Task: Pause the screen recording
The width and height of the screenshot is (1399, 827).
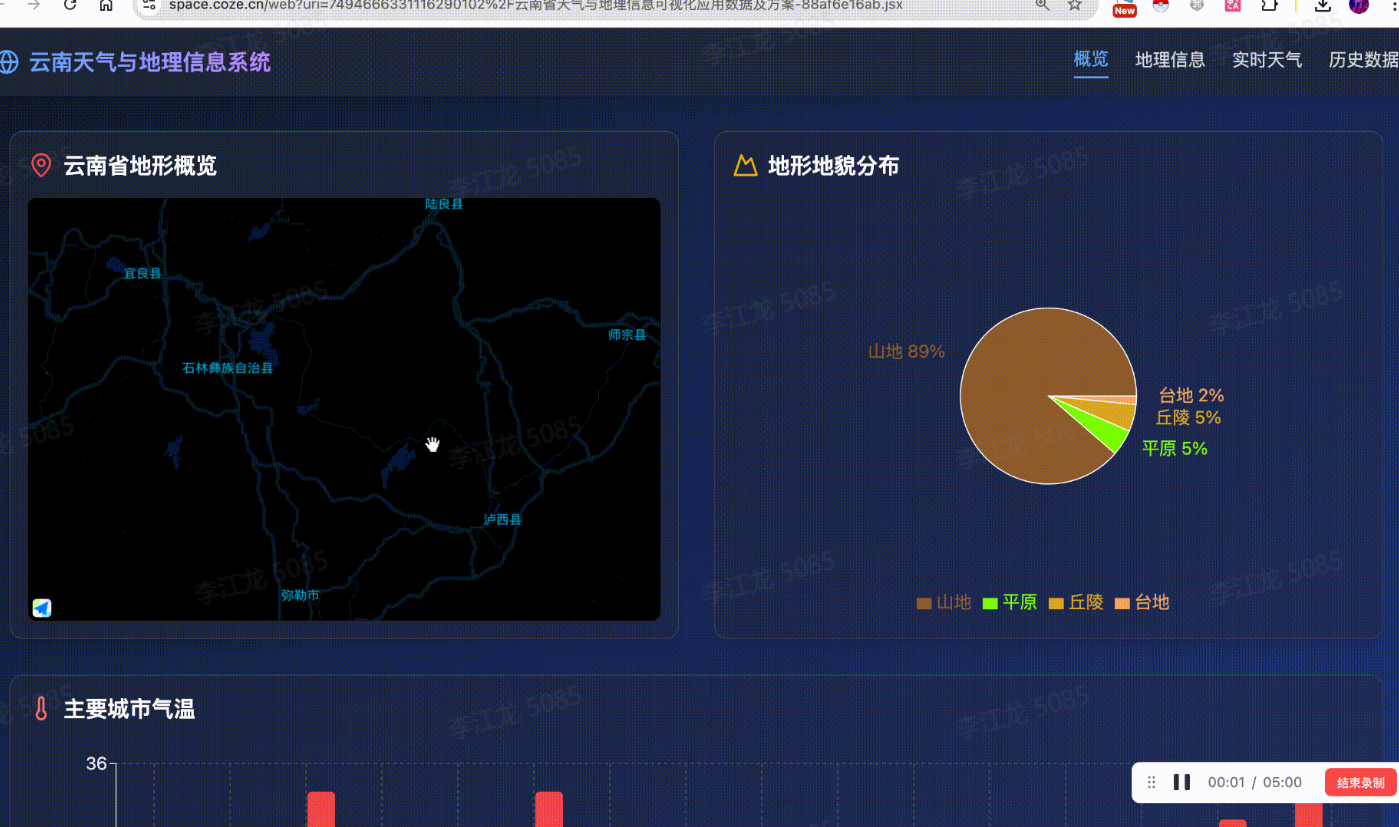Action: pos(1181,782)
